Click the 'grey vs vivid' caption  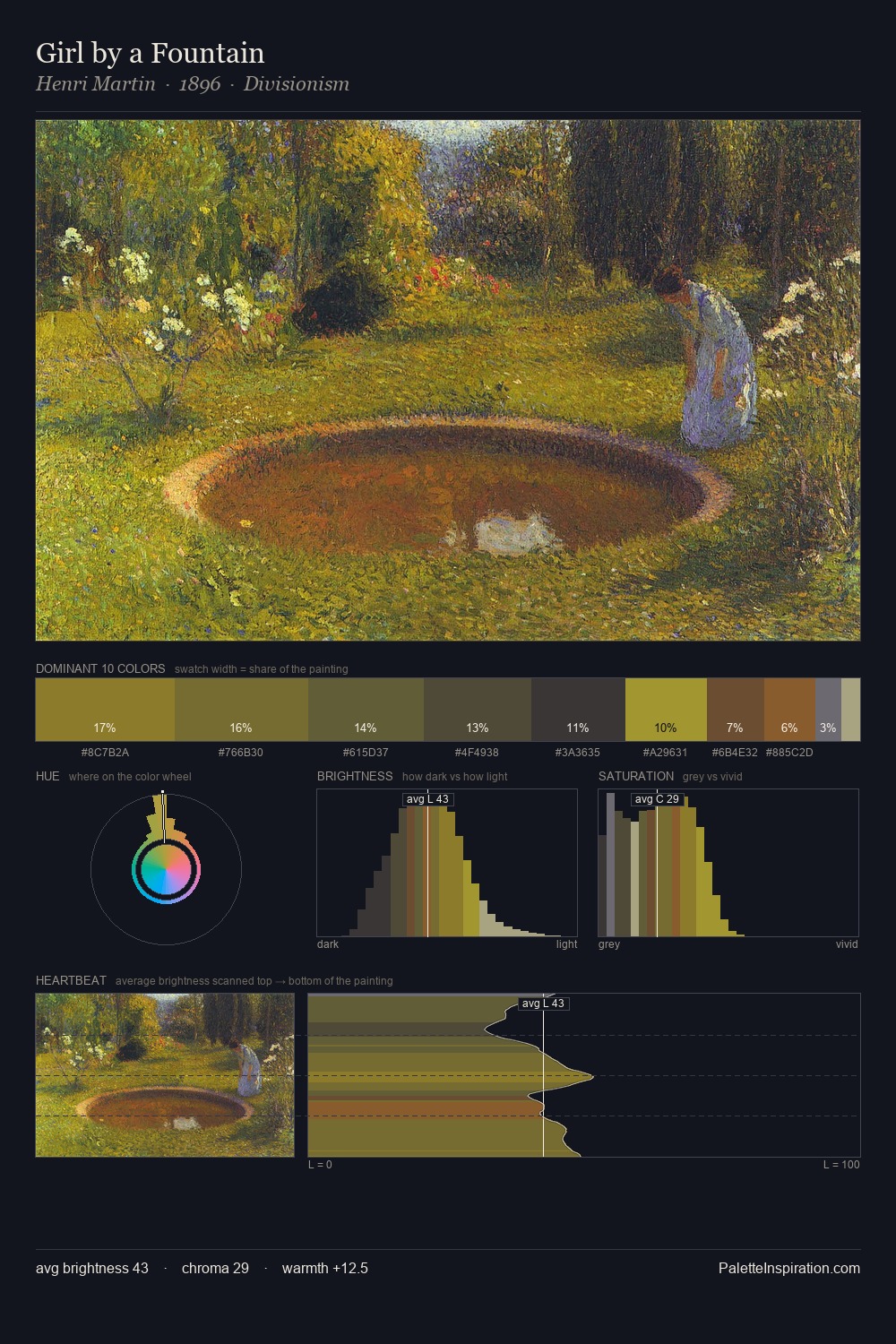[712, 777]
